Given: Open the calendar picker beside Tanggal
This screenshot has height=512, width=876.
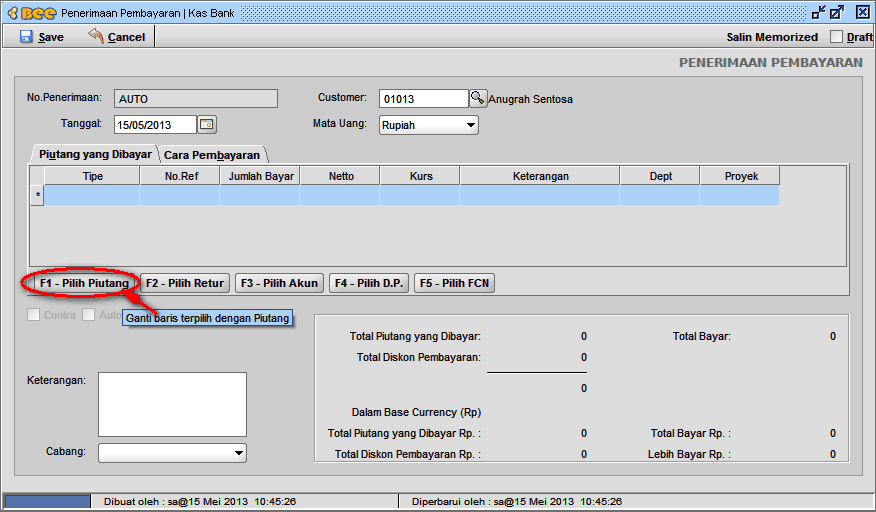Looking at the screenshot, I should [x=207, y=125].
